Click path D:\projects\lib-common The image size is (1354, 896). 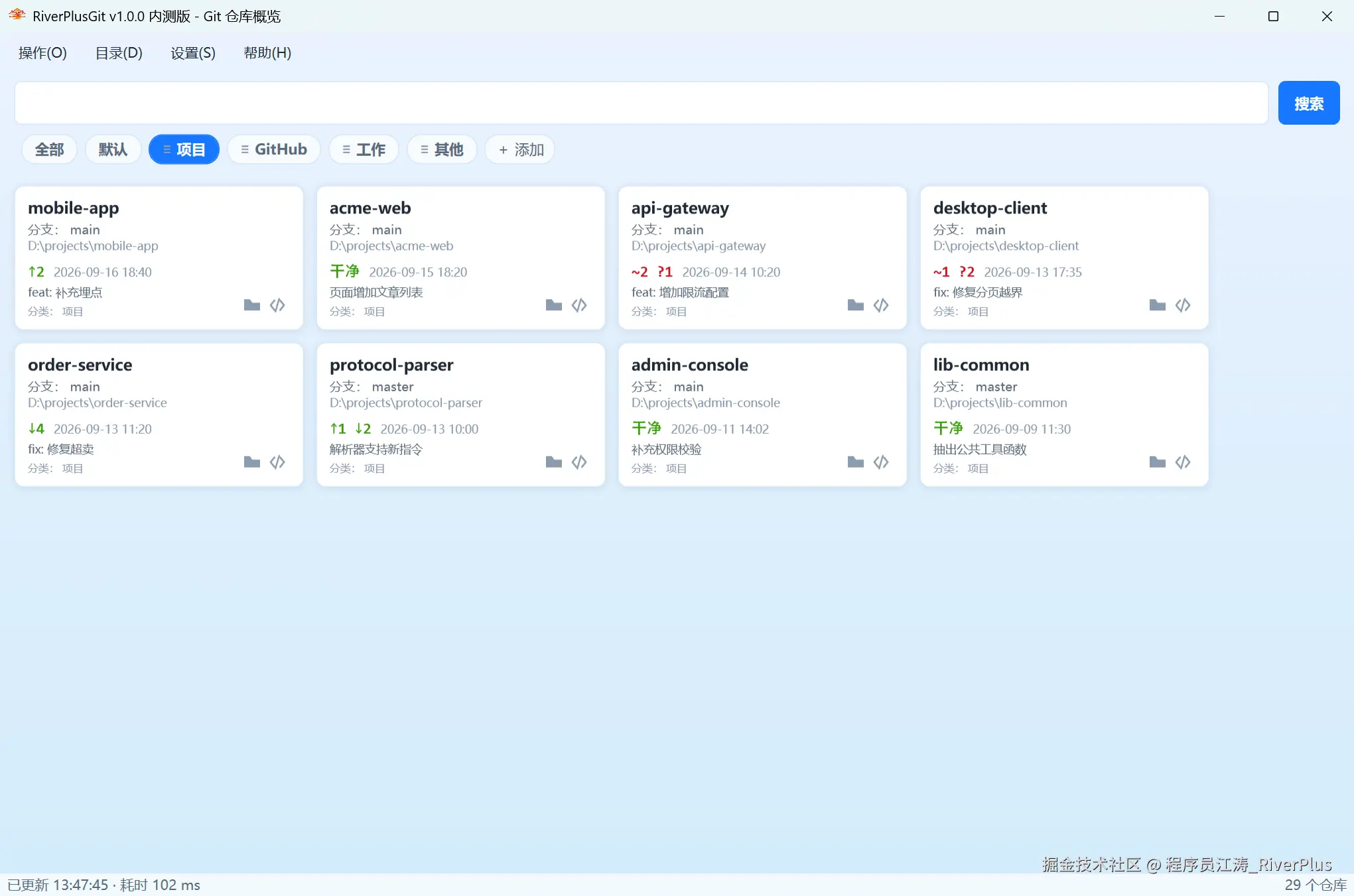1000,403
